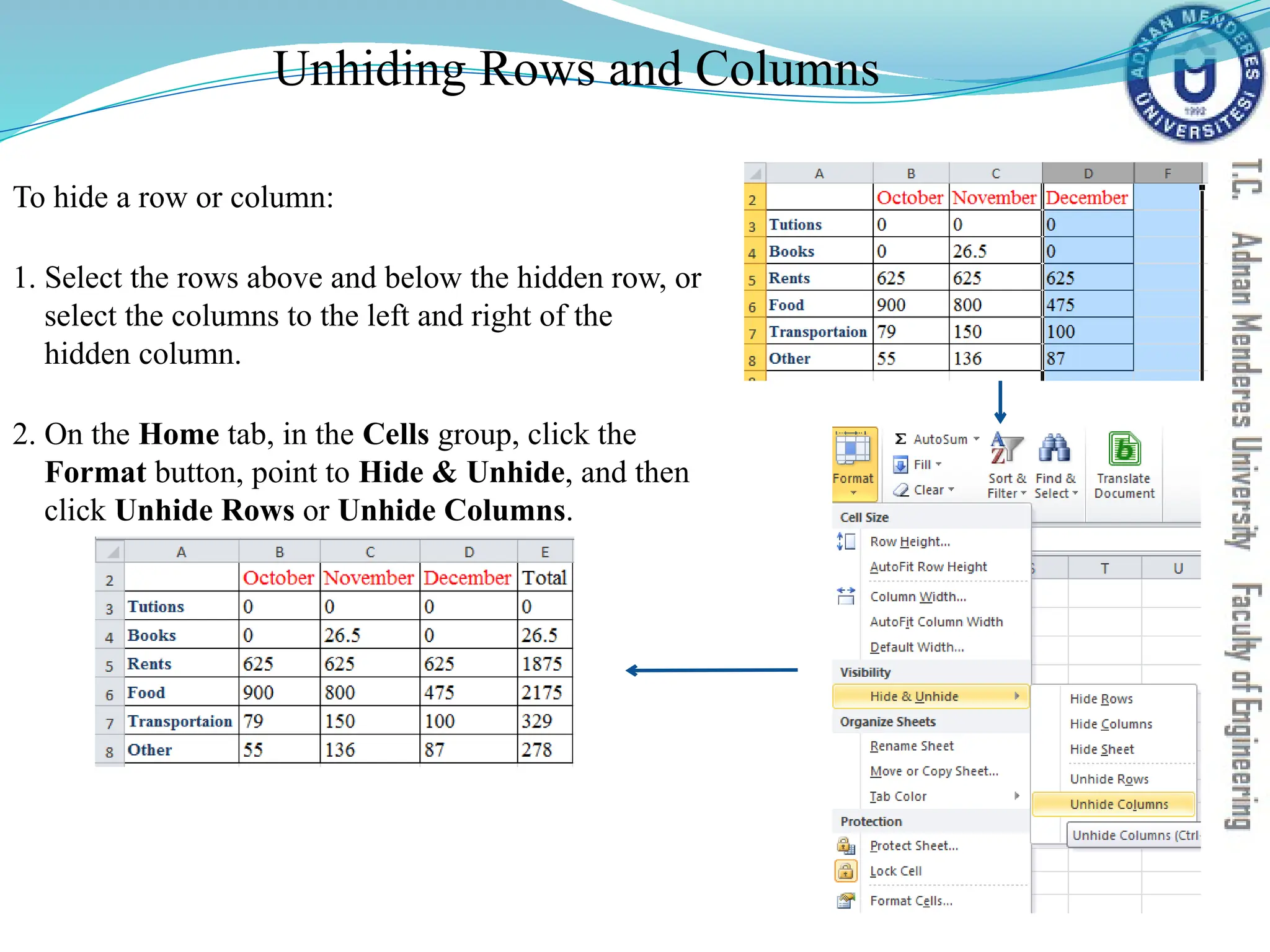
Task: Choose Column Width... menu entry
Action: (x=918, y=596)
